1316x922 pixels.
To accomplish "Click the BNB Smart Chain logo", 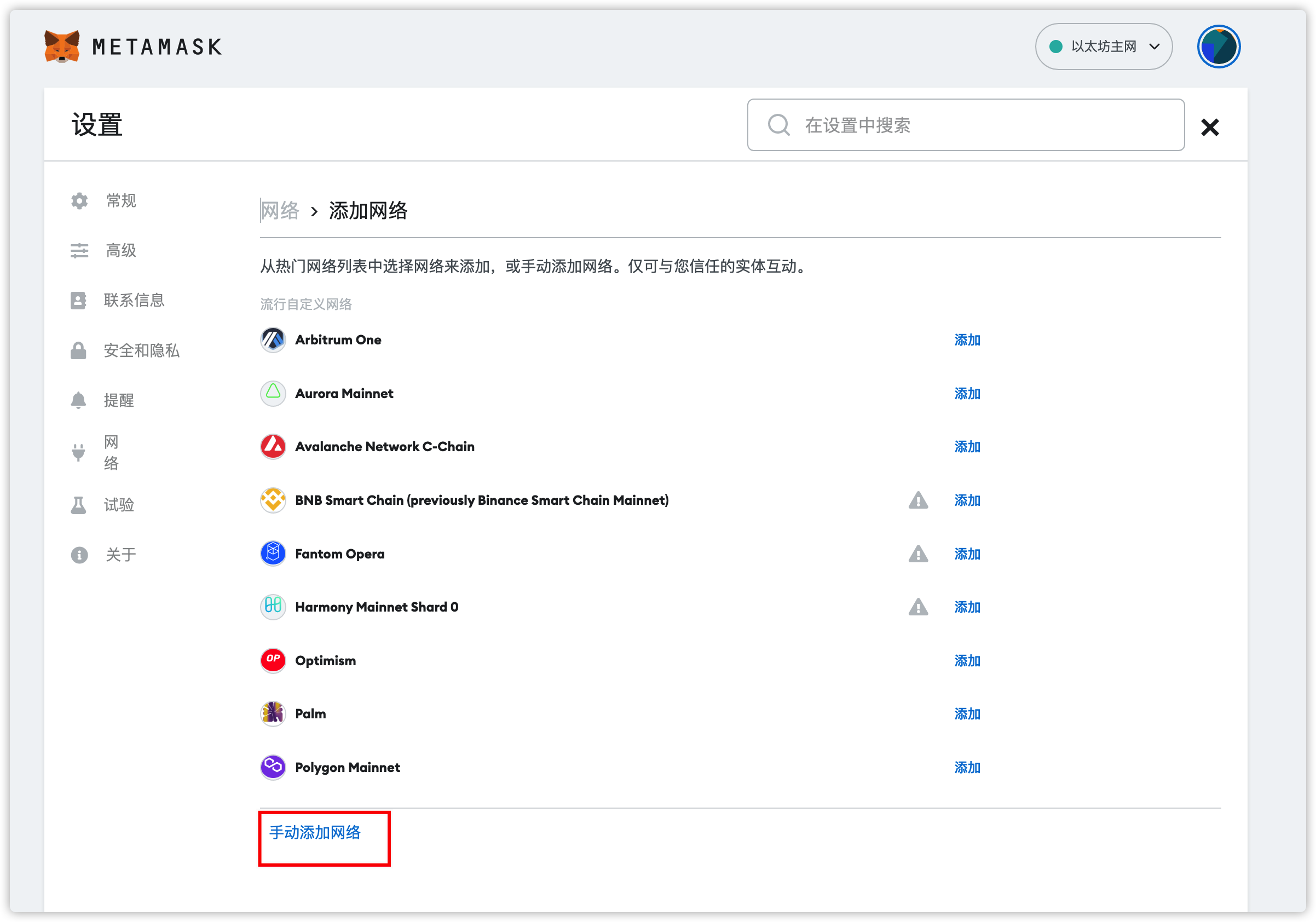I will (x=273, y=500).
